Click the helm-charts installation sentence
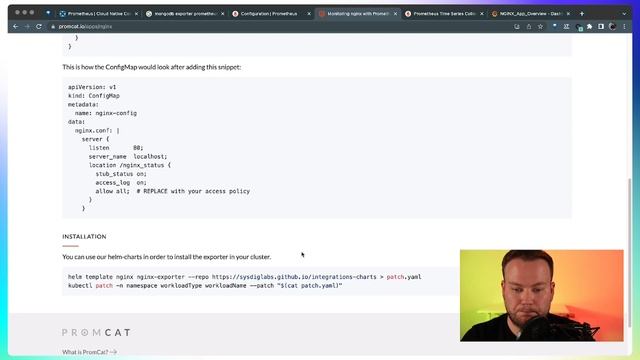The height and width of the screenshot is (360, 640). click(x=167, y=257)
